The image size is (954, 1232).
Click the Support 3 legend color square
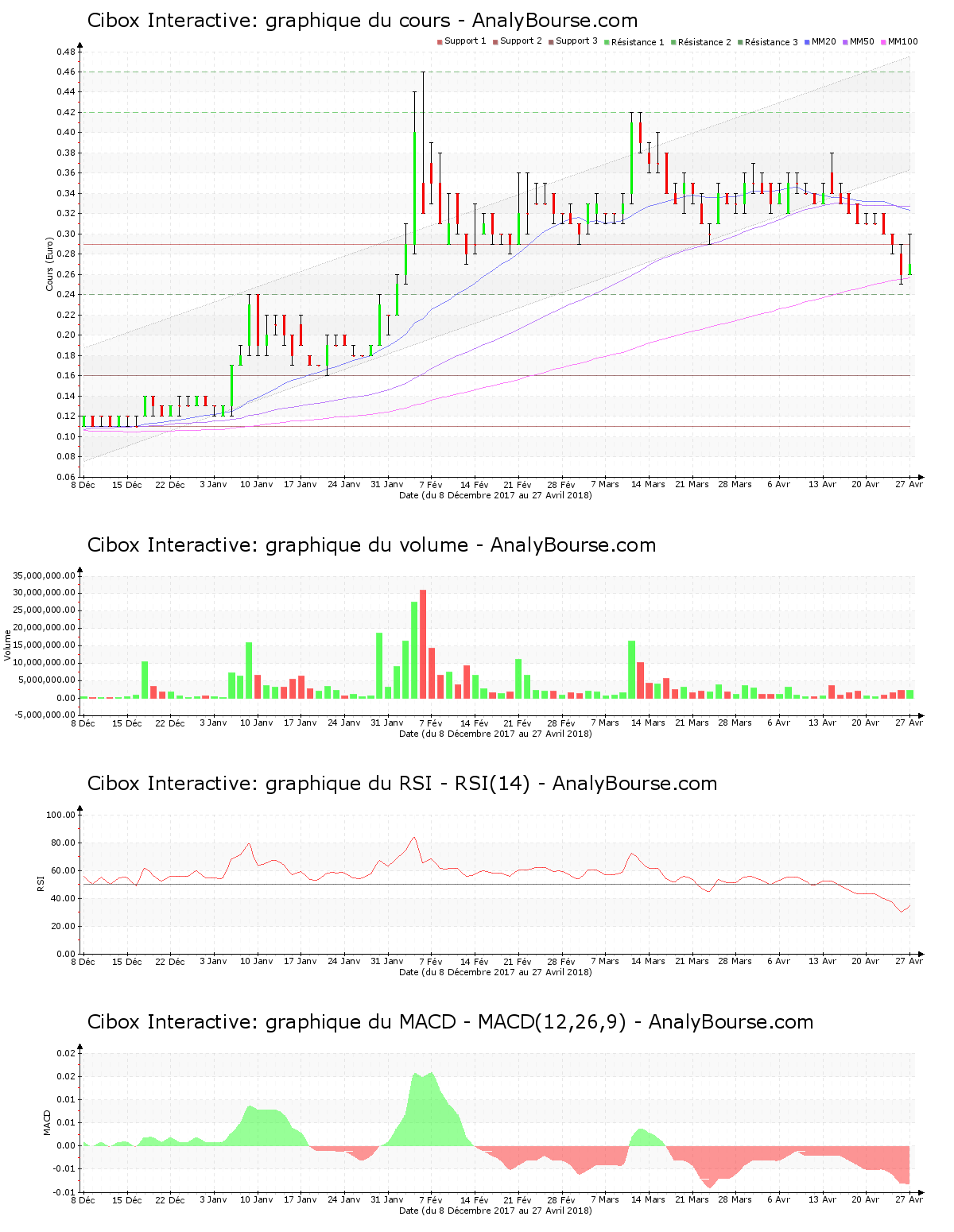click(551, 42)
